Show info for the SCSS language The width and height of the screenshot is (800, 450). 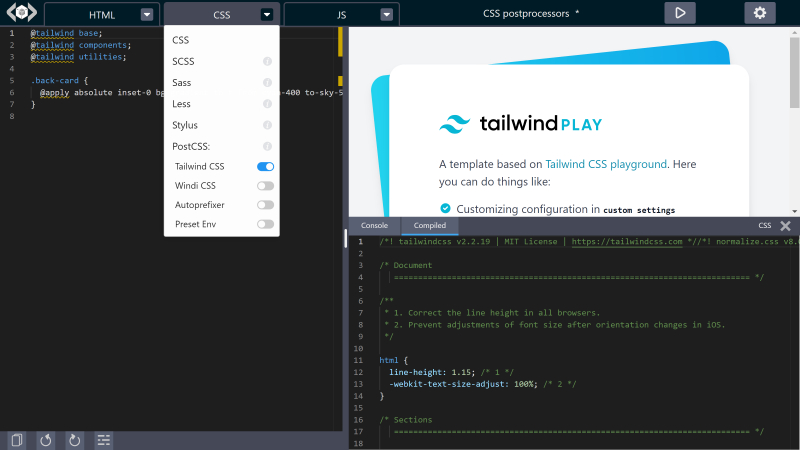tap(267, 62)
